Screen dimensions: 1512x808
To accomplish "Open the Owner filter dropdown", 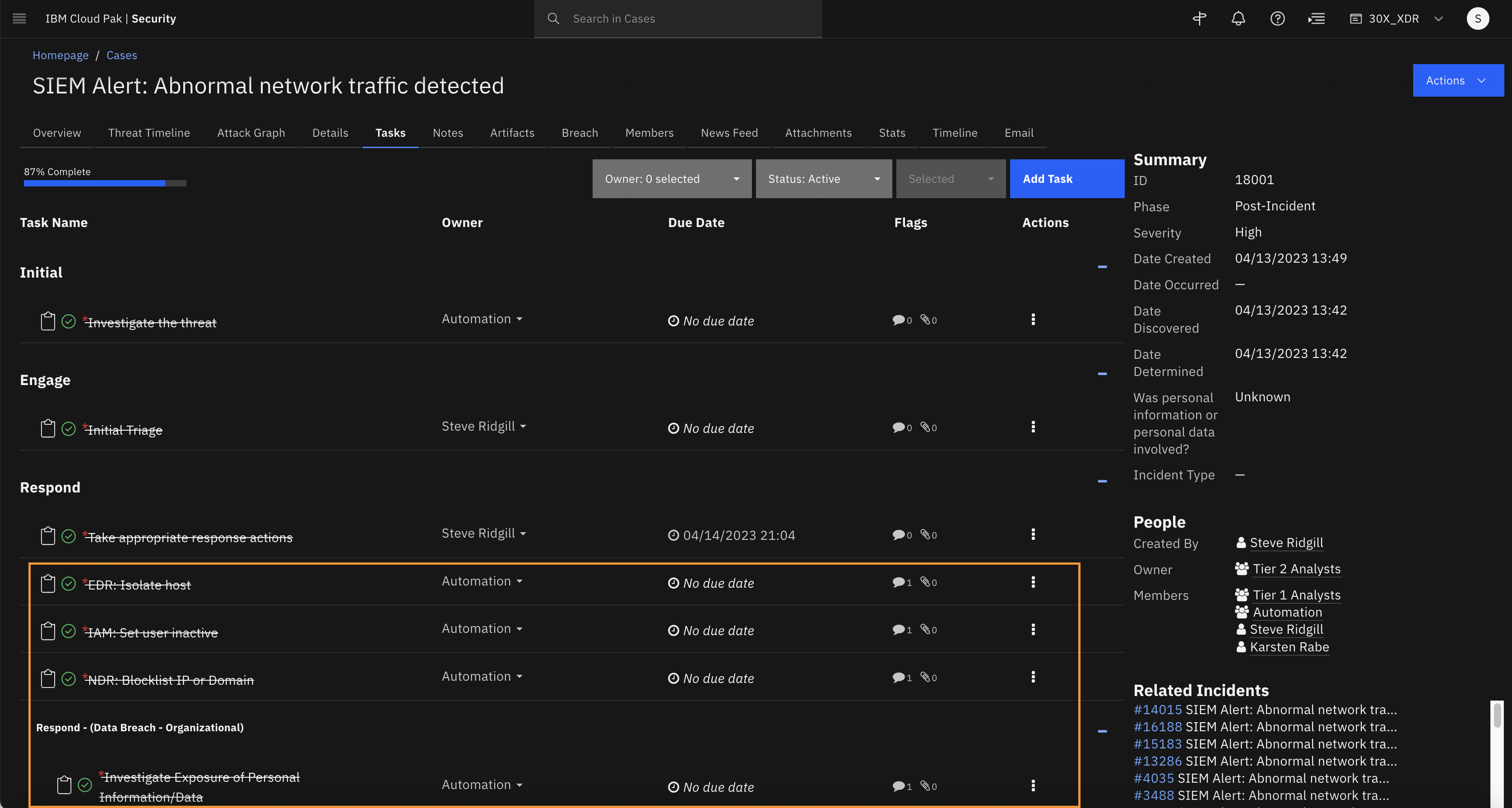I will [672, 178].
